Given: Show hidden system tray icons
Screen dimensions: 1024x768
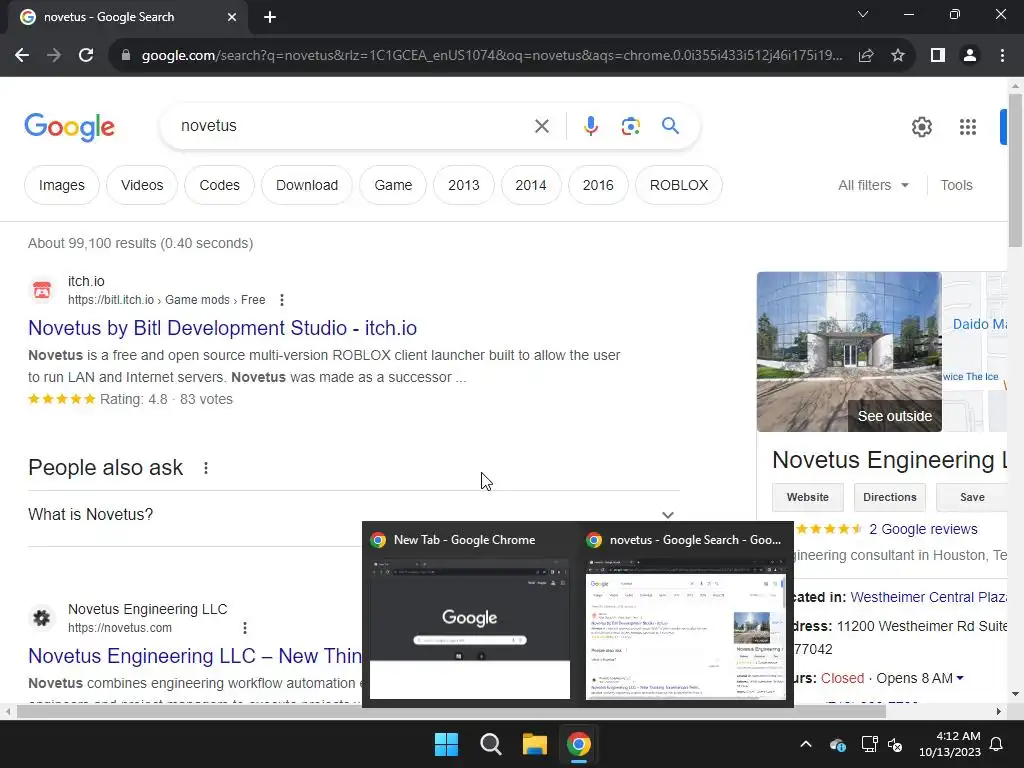Looking at the screenshot, I should [x=806, y=744].
